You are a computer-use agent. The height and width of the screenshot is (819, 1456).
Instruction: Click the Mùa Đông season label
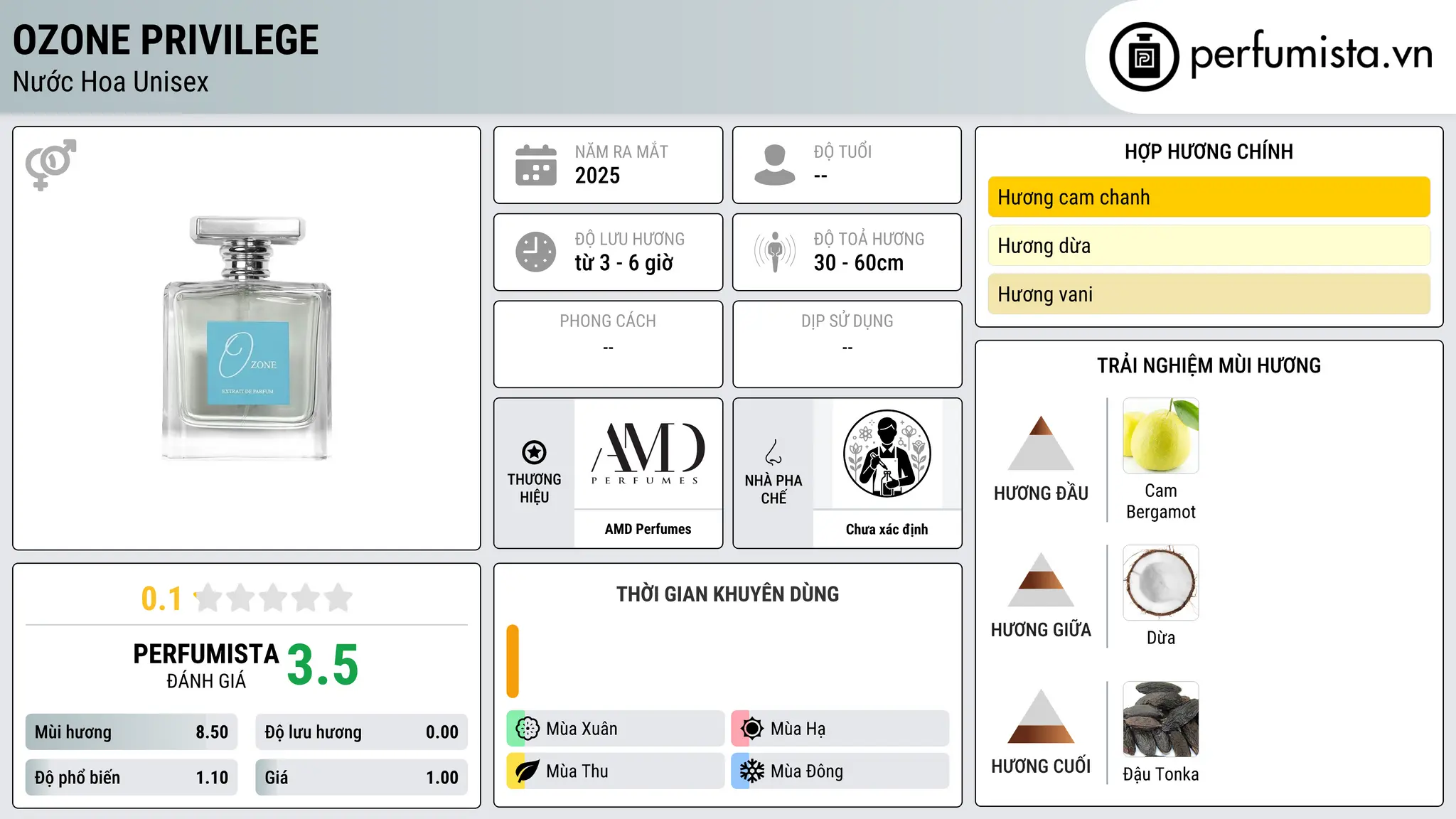click(807, 771)
